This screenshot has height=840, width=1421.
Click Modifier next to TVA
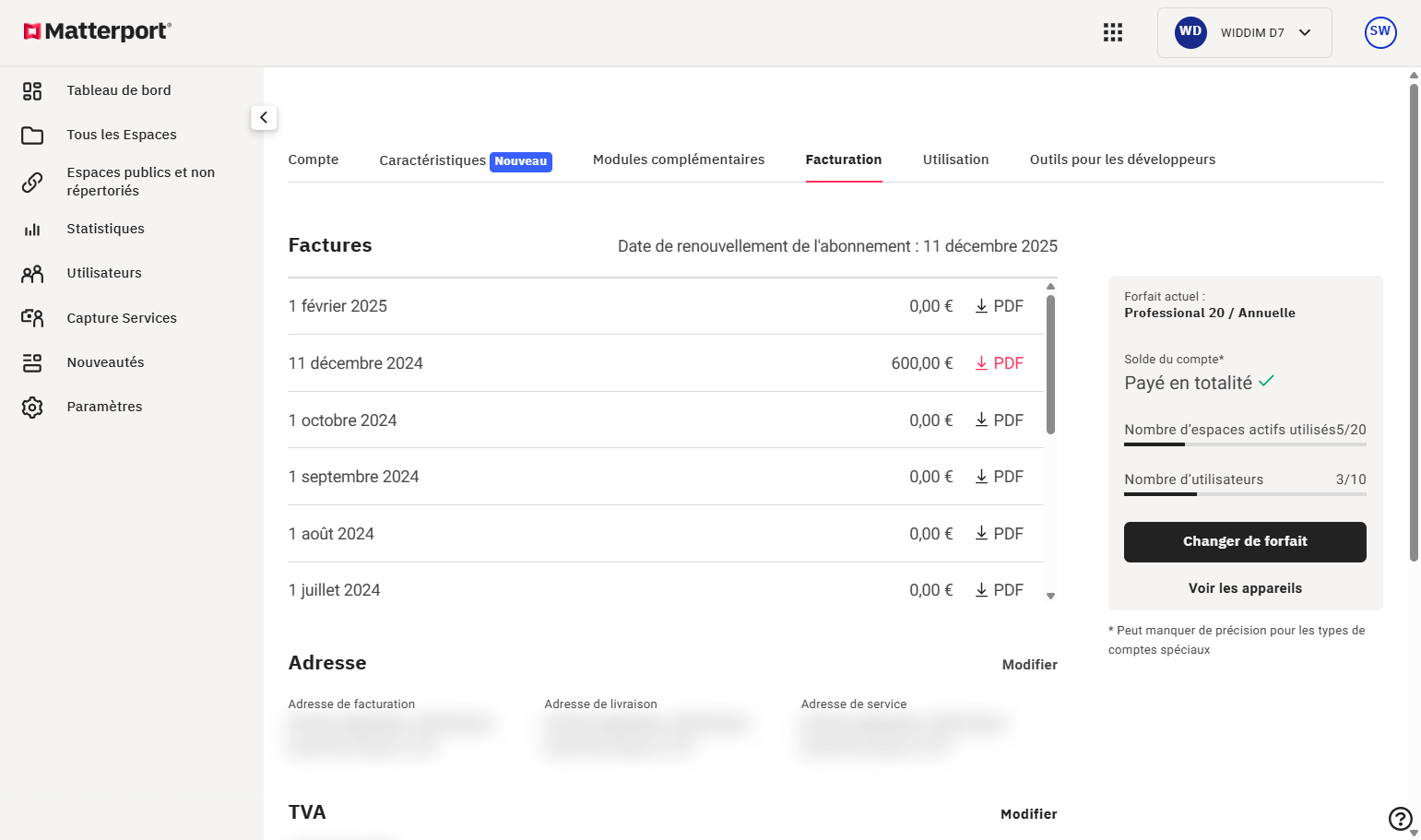tap(1029, 814)
